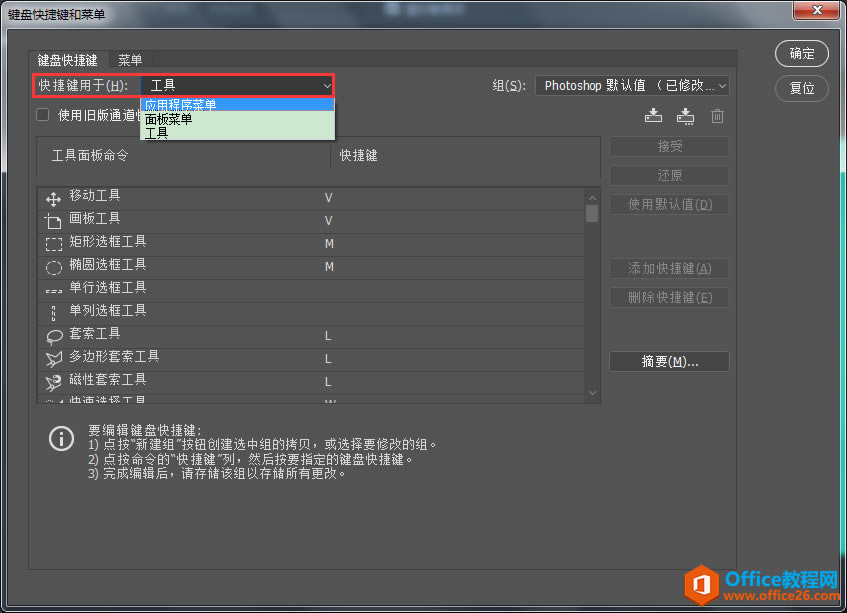
Task: Click the Lasso tool icon
Action: click(53, 336)
